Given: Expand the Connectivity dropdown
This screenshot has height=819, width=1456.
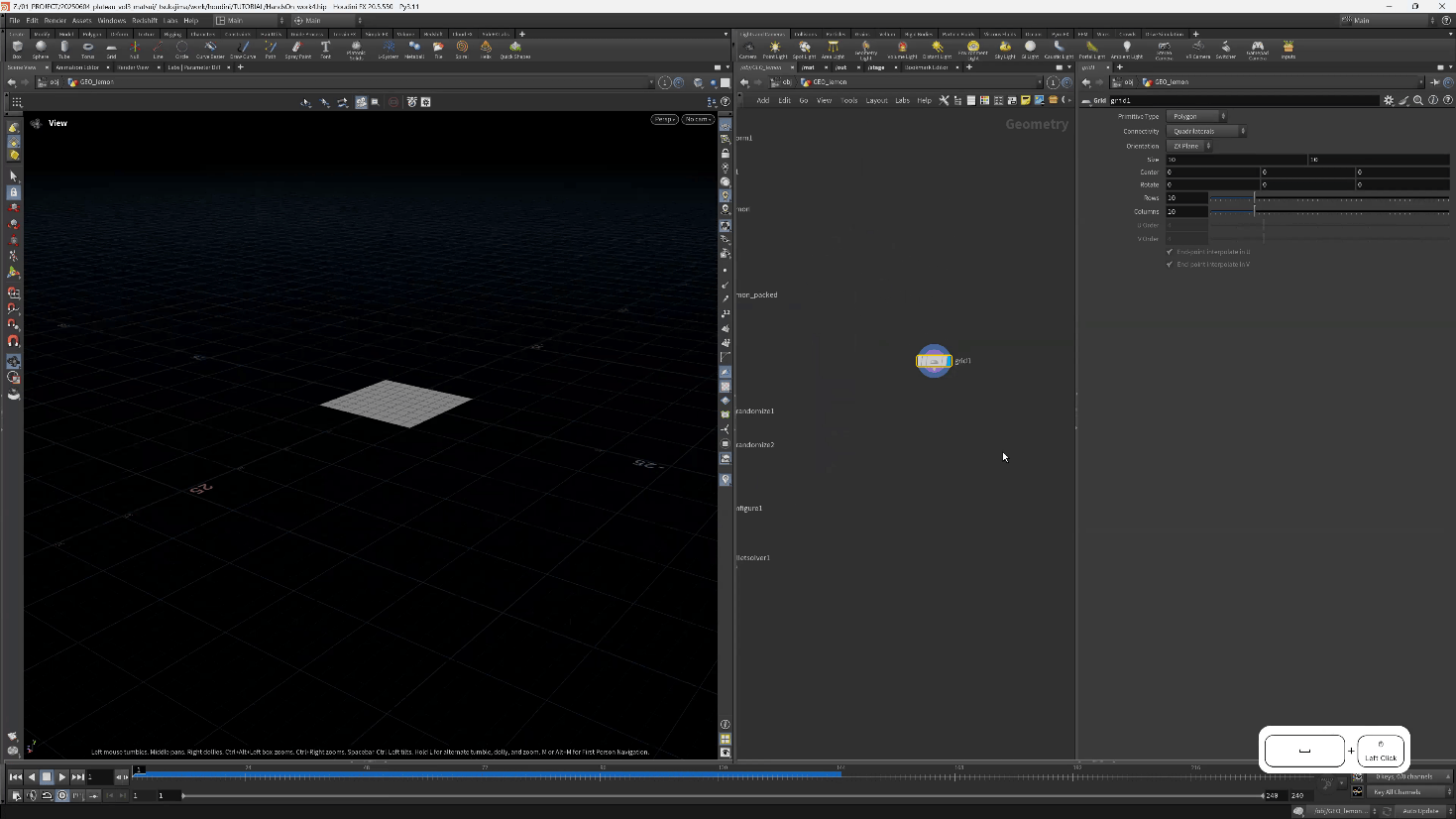Looking at the screenshot, I should [x=1206, y=131].
